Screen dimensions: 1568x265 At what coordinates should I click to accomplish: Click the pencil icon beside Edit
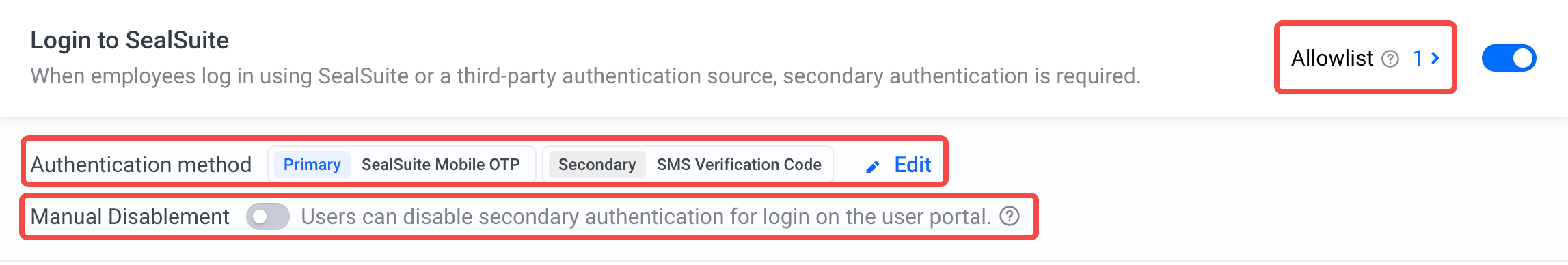click(x=873, y=167)
